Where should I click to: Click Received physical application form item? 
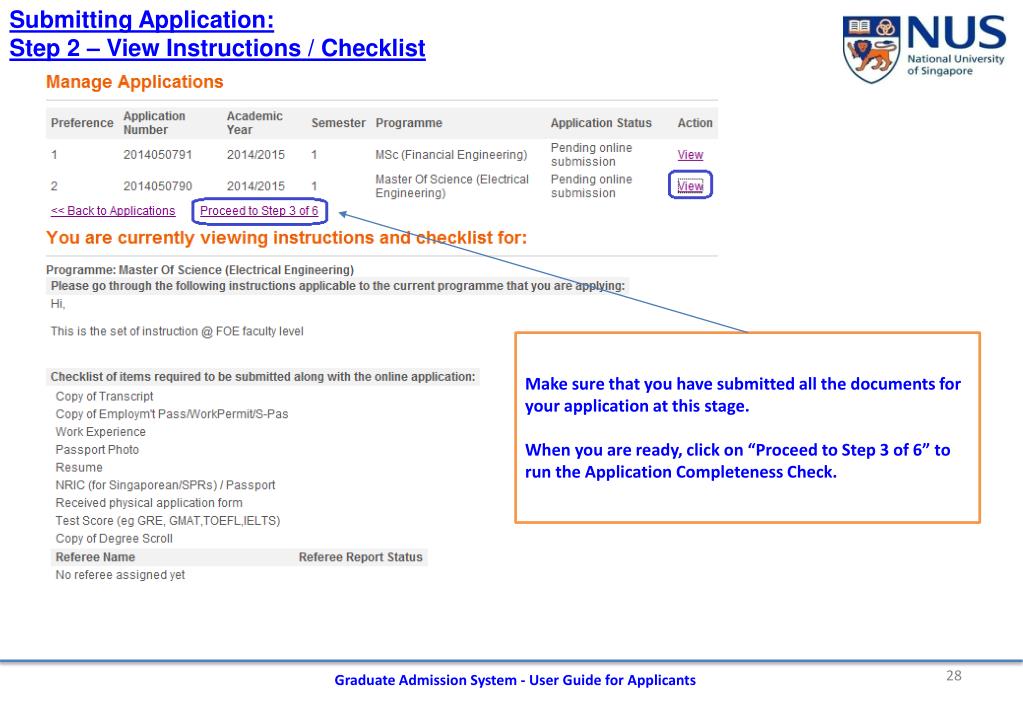click(x=149, y=502)
